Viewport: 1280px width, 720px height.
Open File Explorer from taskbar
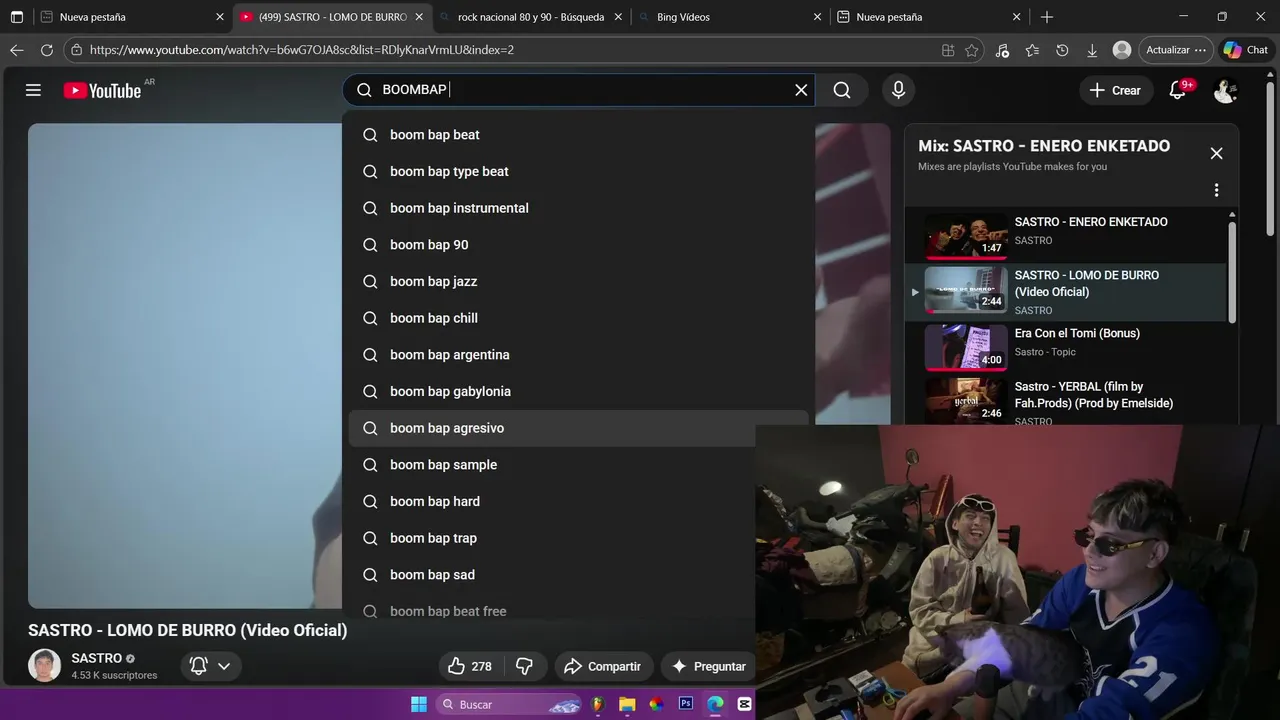click(x=627, y=704)
